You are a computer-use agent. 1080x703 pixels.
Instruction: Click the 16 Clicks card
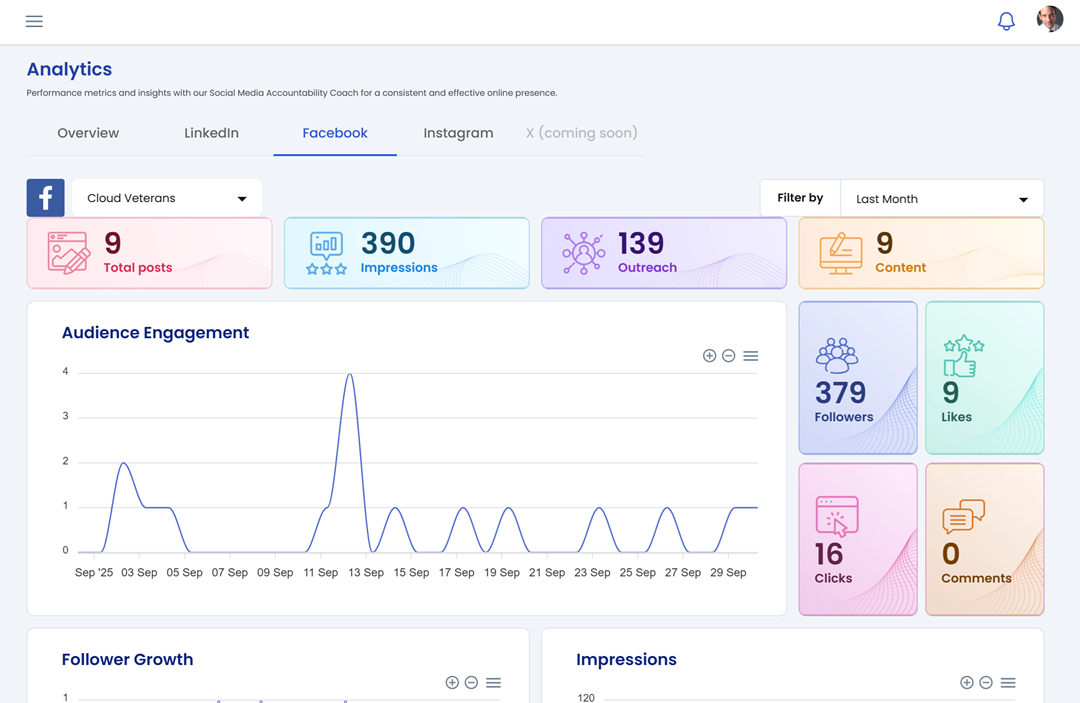857,539
